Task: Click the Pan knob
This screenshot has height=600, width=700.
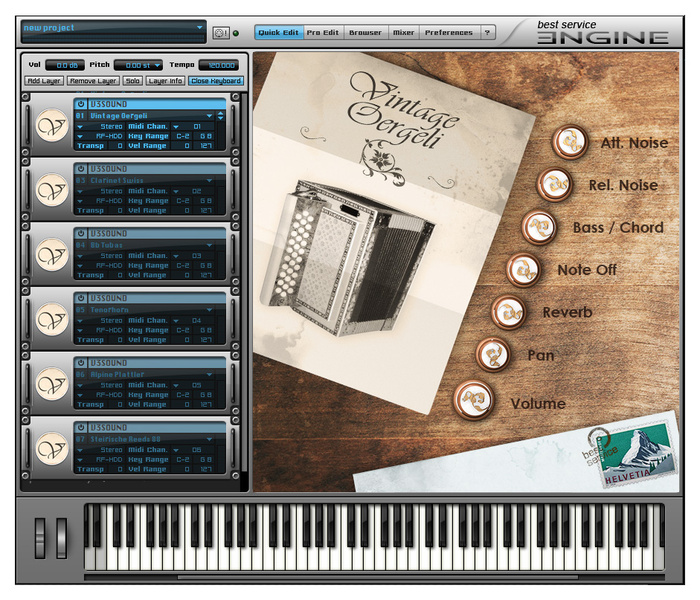Action: coord(493,355)
